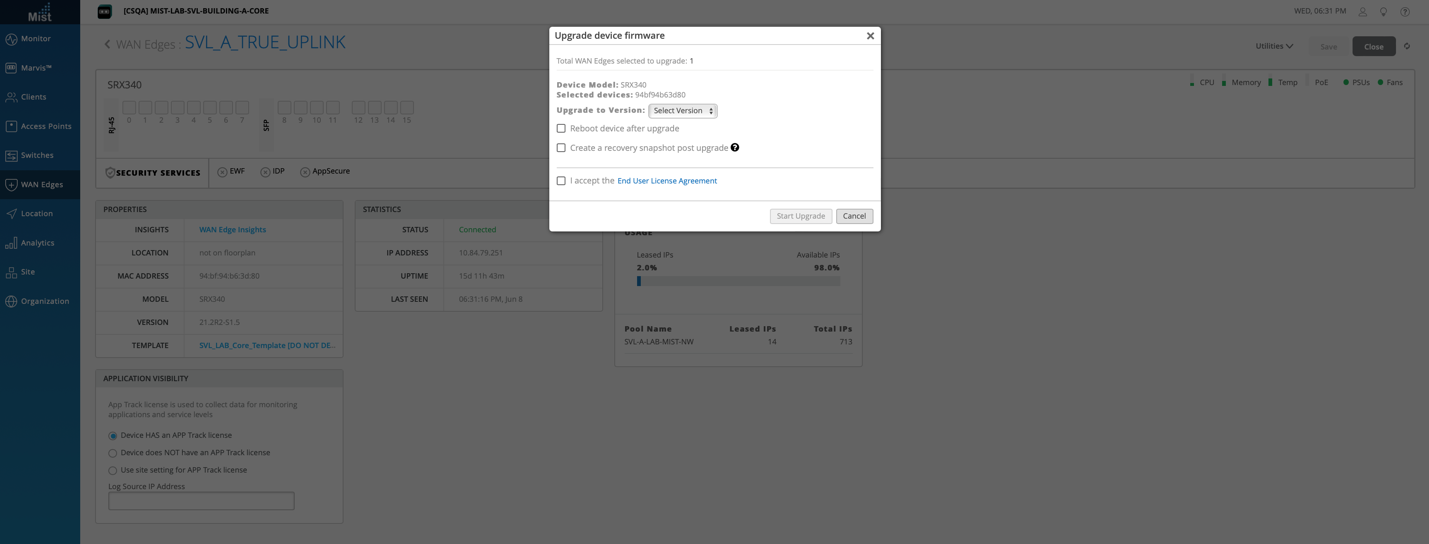This screenshot has width=1429, height=544.
Task: Open the WAN Edge Insights link
Action: tap(232, 230)
